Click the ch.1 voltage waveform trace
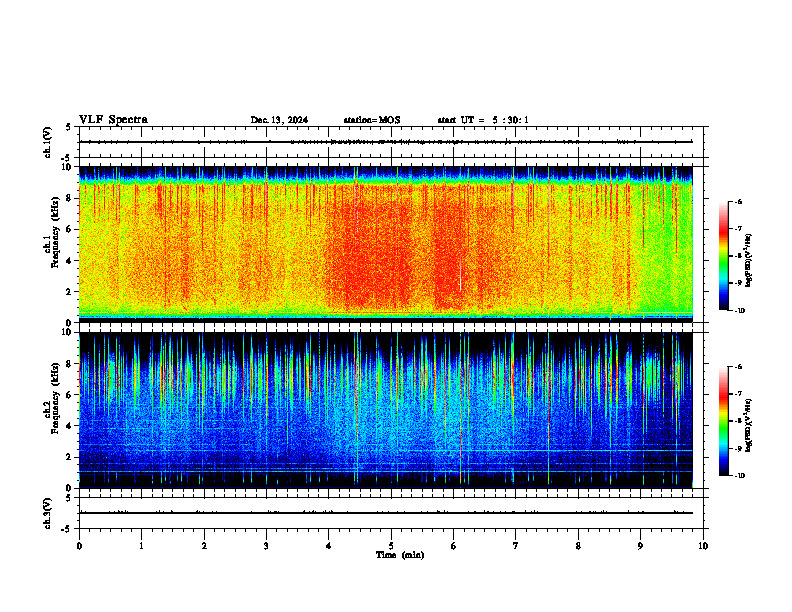 pyautogui.click(x=386, y=142)
